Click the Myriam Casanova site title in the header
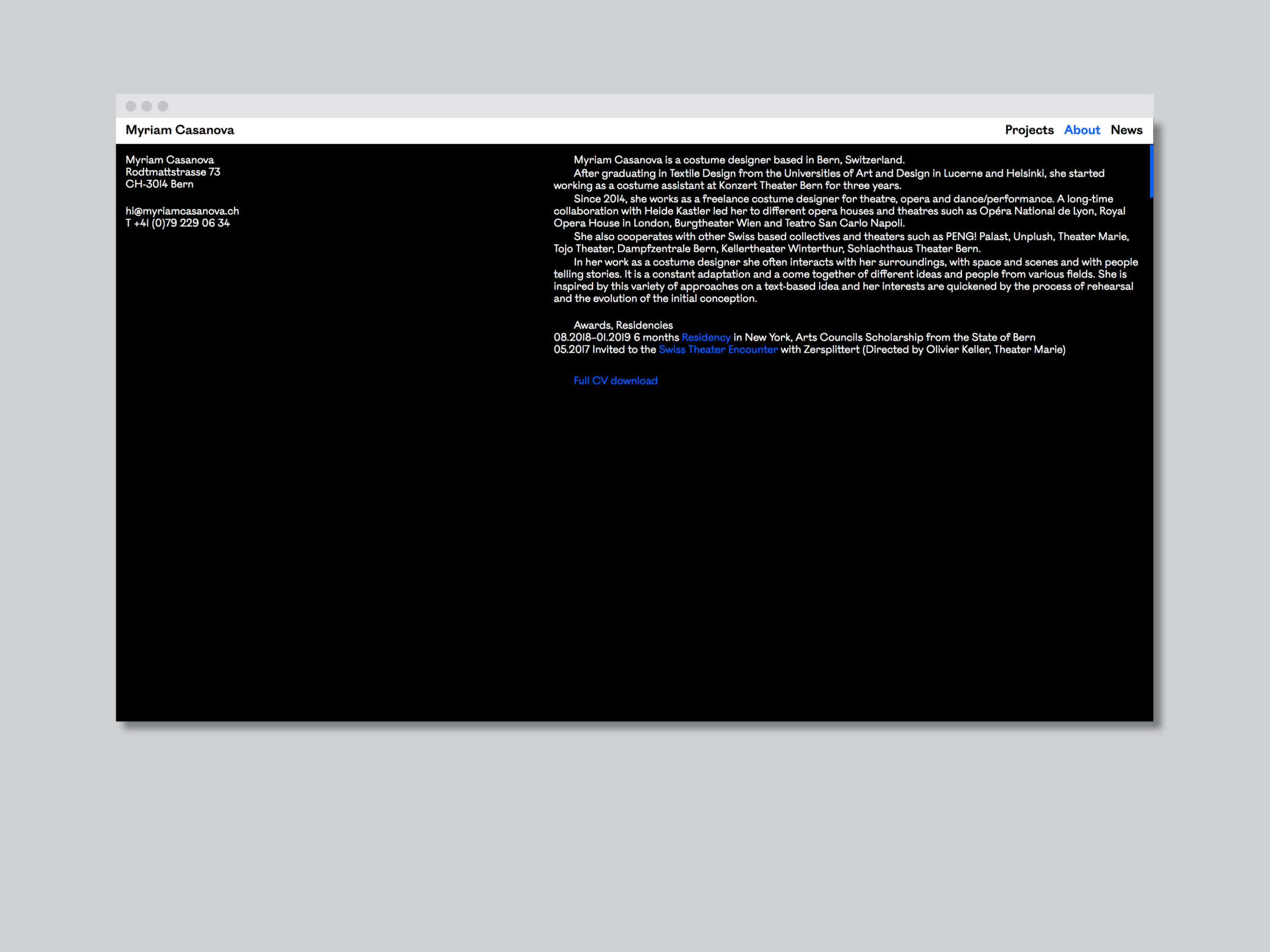Image resolution: width=1270 pixels, height=952 pixels. click(x=180, y=130)
